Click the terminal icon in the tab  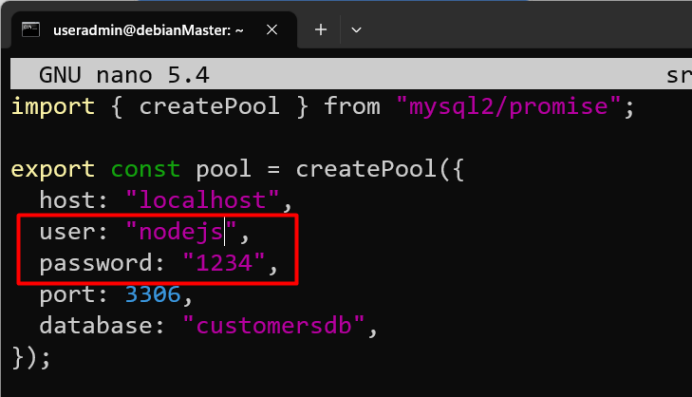[31, 30]
